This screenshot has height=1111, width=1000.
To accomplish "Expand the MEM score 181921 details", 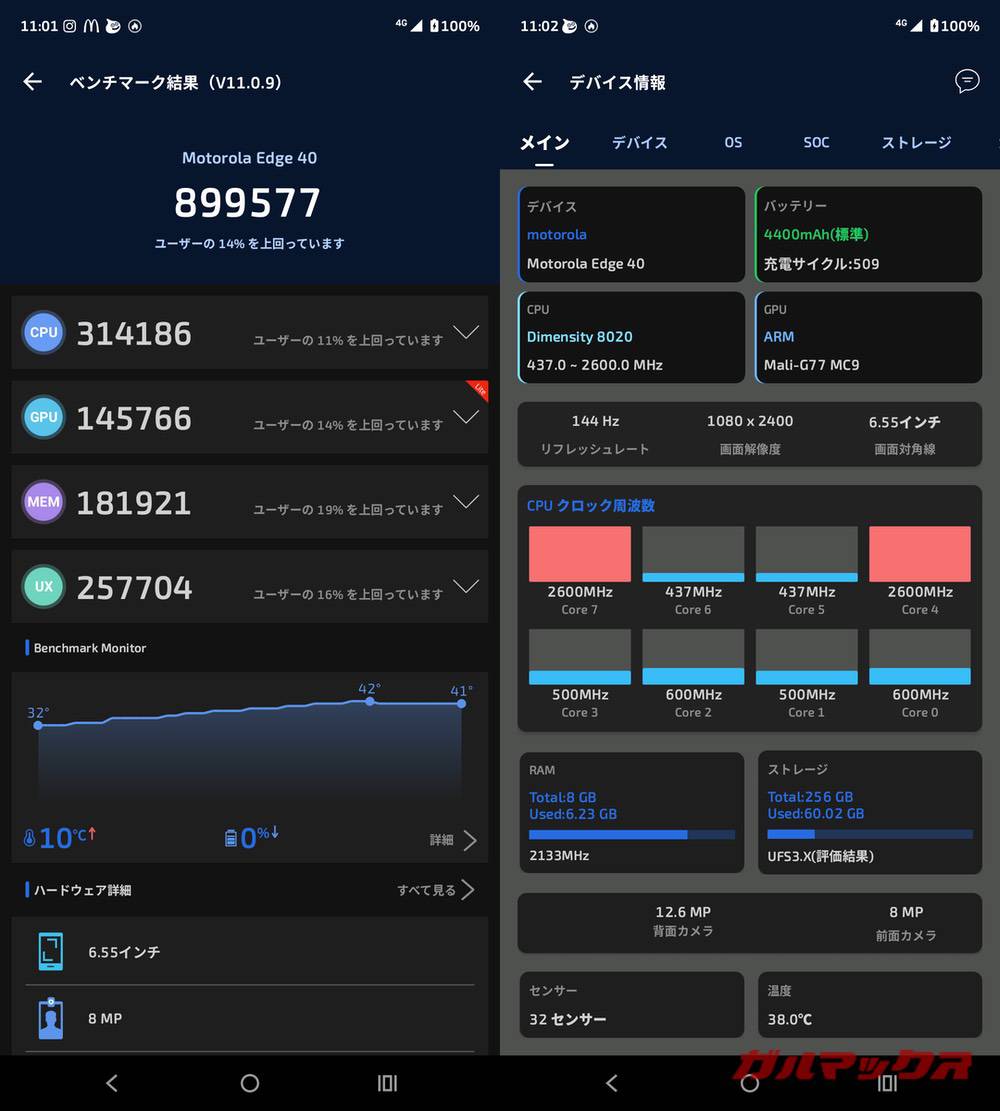I will [x=466, y=501].
